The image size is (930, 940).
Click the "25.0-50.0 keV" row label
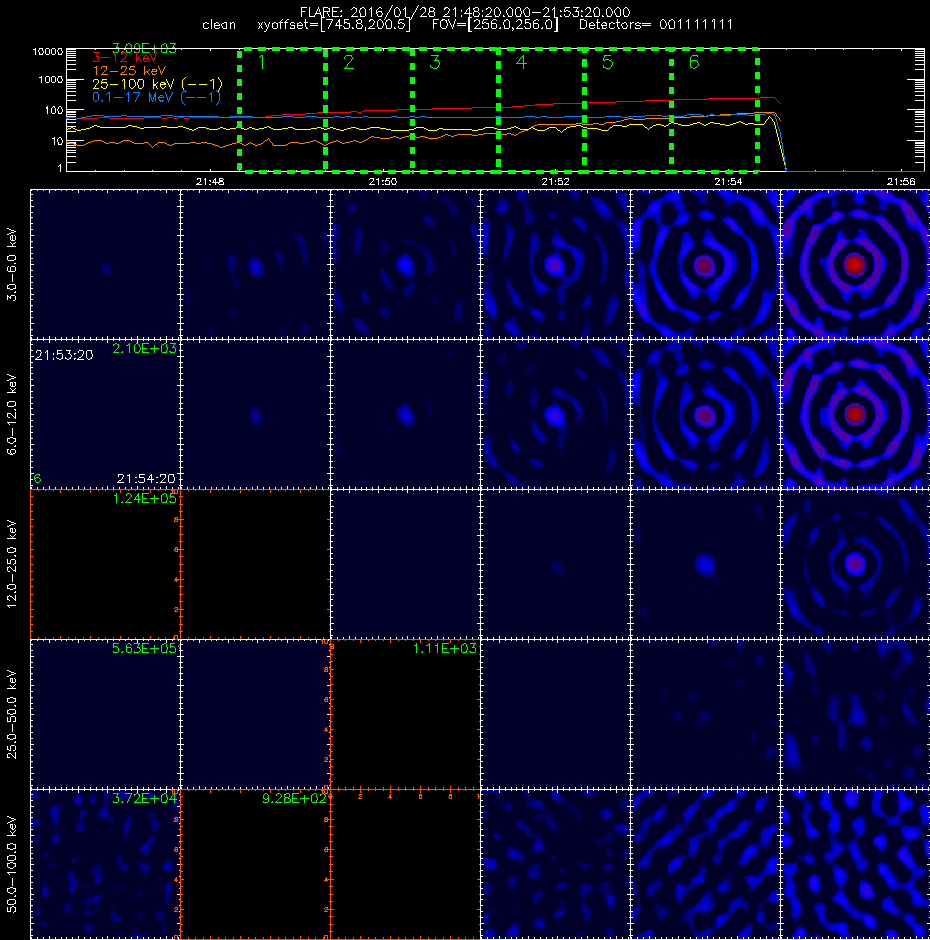[12, 714]
